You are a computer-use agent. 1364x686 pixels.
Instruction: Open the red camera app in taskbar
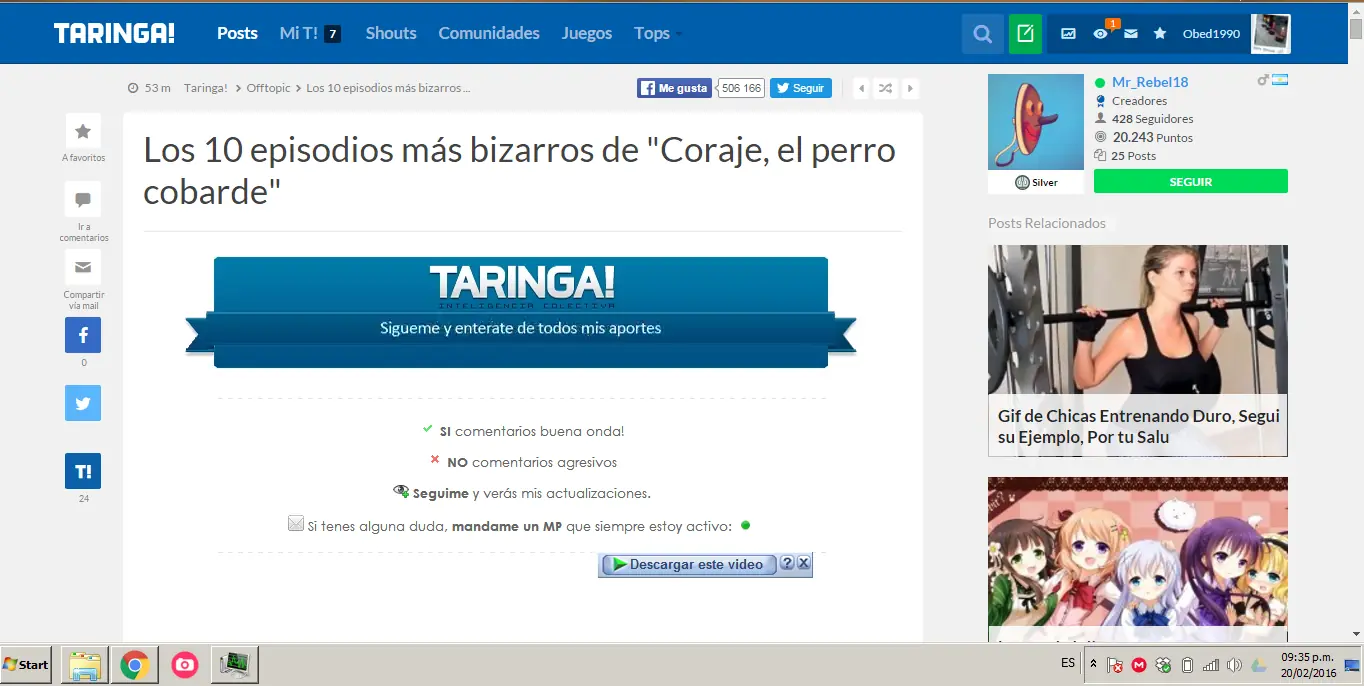[x=184, y=665]
